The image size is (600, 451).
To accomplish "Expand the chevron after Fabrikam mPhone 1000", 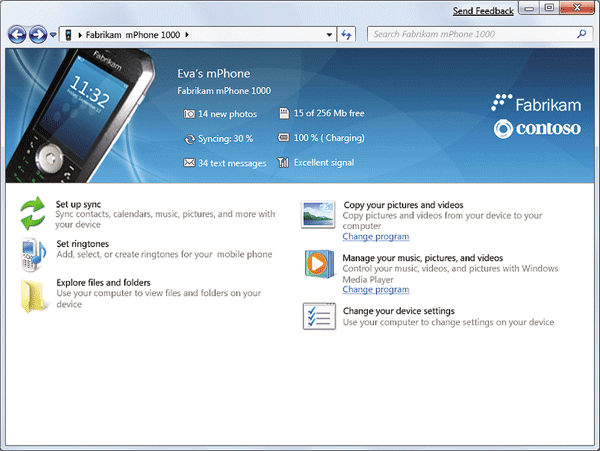I will pyautogui.click(x=187, y=34).
